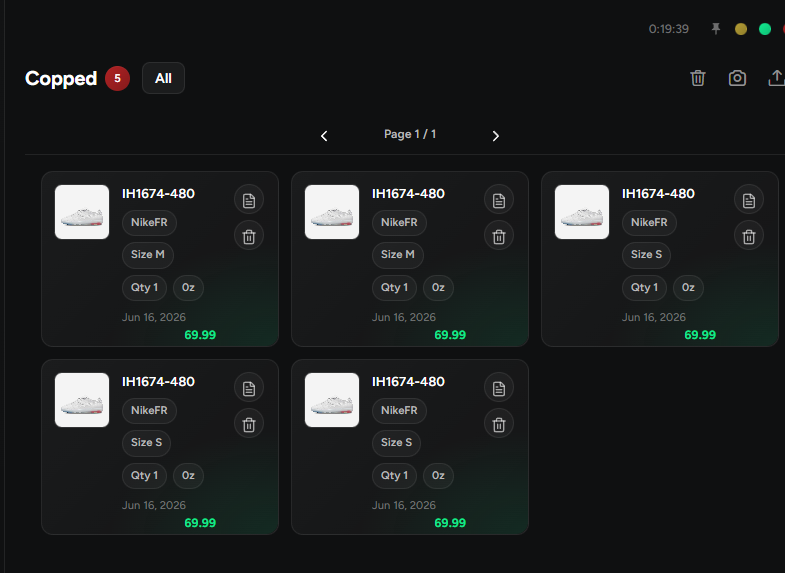Click NikeFR tag on top-right card
This screenshot has height=573, width=785.
pos(649,223)
